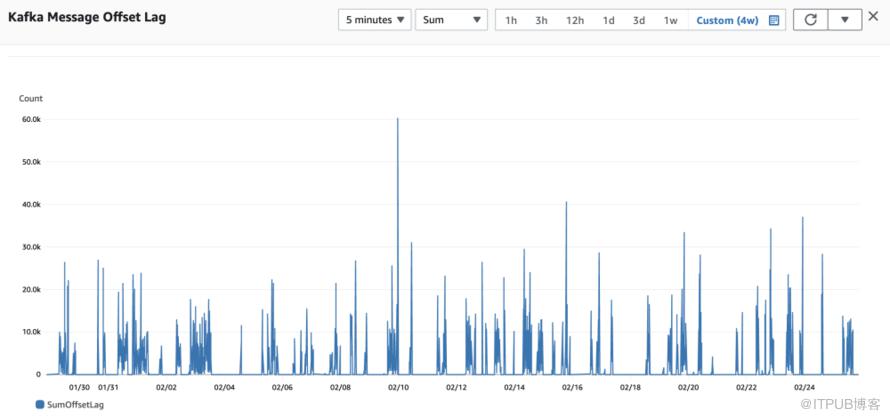This screenshot has height=419, width=890.
Task: Click the Count axis title
Action: coord(31,98)
